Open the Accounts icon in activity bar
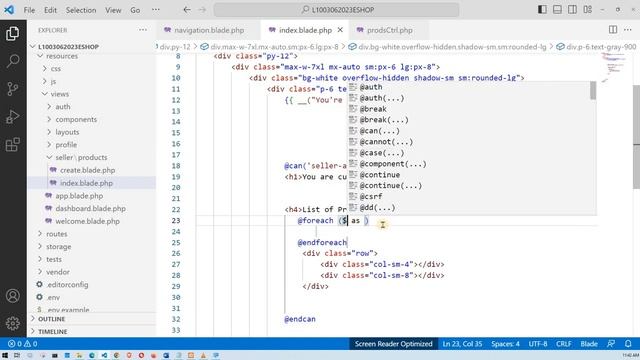The width and height of the screenshot is (640, 360). pos(13,296)
